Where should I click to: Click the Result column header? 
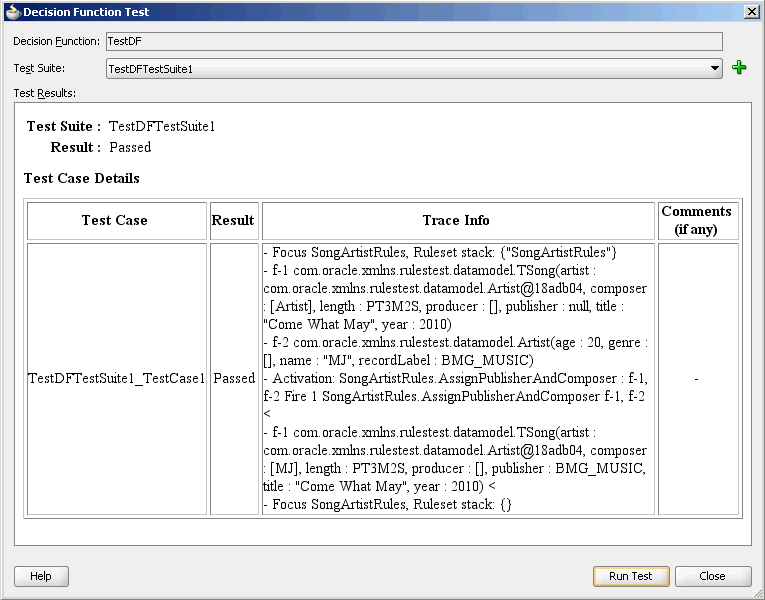click(x=234, y=220)
